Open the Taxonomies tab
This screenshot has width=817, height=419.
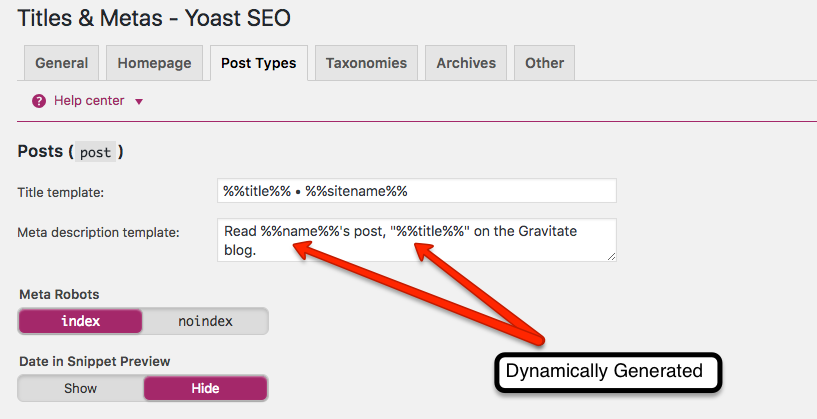pyautogui.click(x=366, y=63)
